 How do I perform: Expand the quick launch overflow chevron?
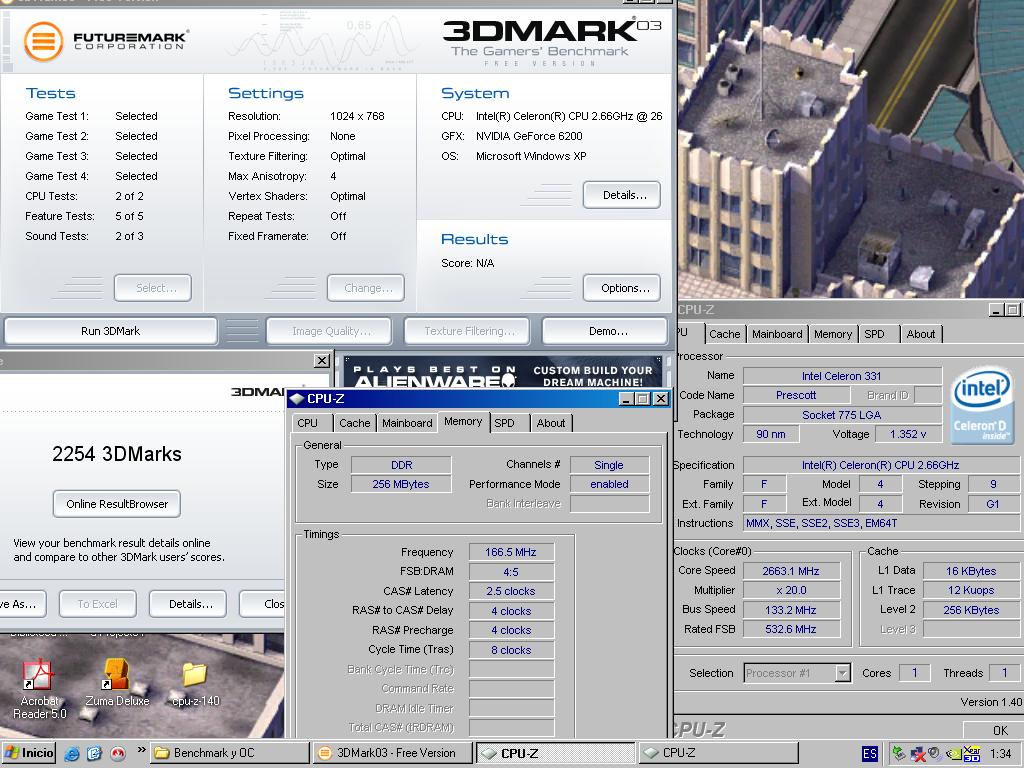[141, 750]
